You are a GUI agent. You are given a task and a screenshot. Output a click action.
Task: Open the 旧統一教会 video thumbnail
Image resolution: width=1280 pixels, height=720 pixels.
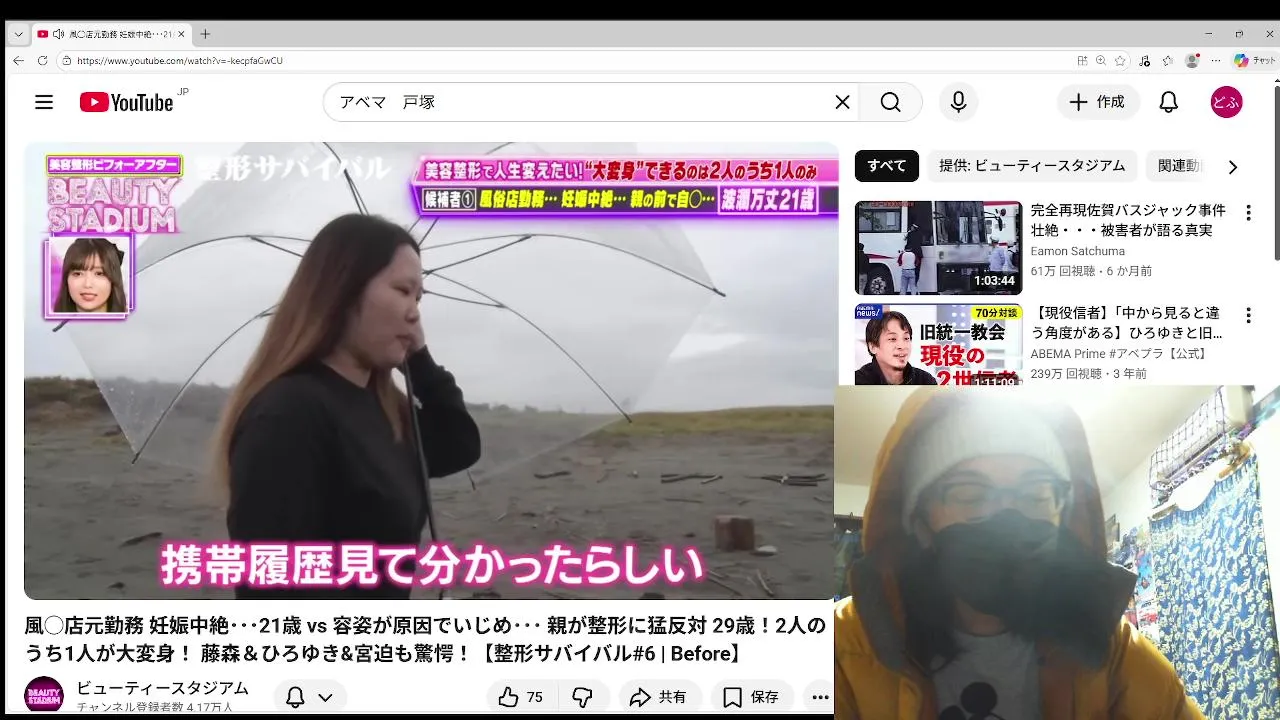pos(938,344)
